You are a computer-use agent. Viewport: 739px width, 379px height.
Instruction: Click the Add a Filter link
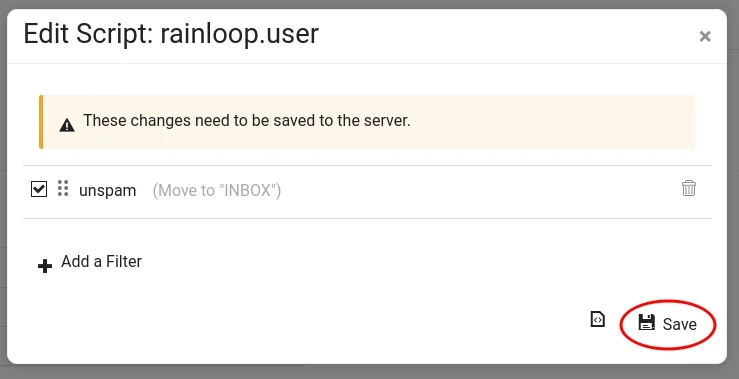101,262
